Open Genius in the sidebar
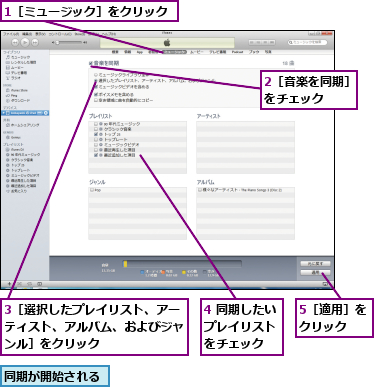 pos(13,137)
